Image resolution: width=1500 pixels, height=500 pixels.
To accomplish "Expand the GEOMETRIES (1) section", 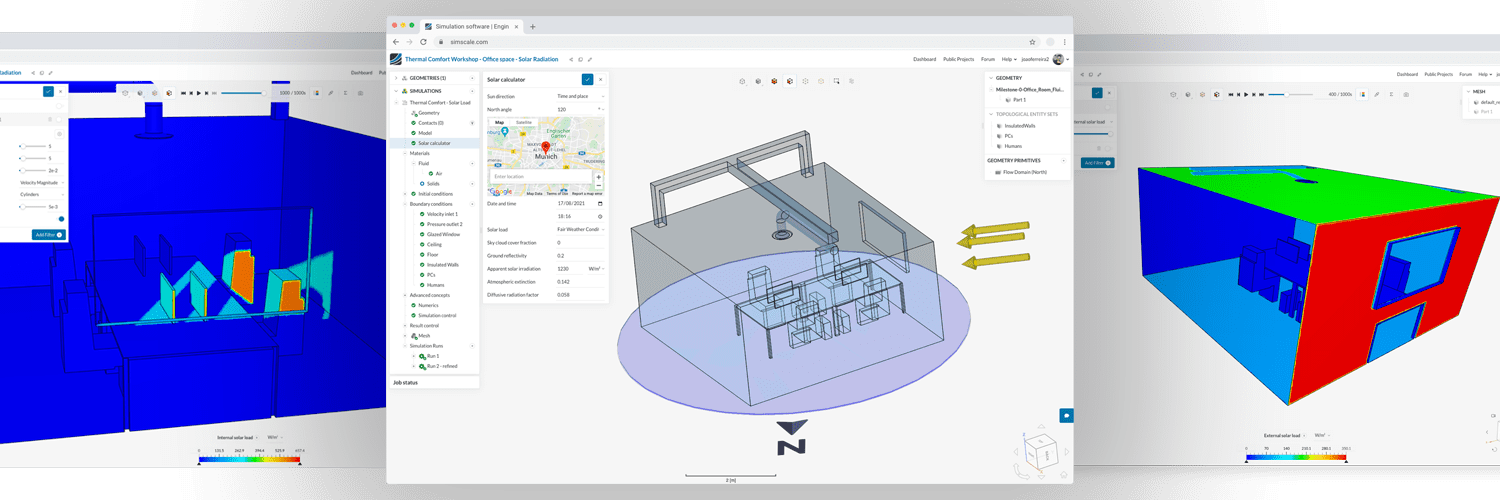I will (x=396, y=78).
